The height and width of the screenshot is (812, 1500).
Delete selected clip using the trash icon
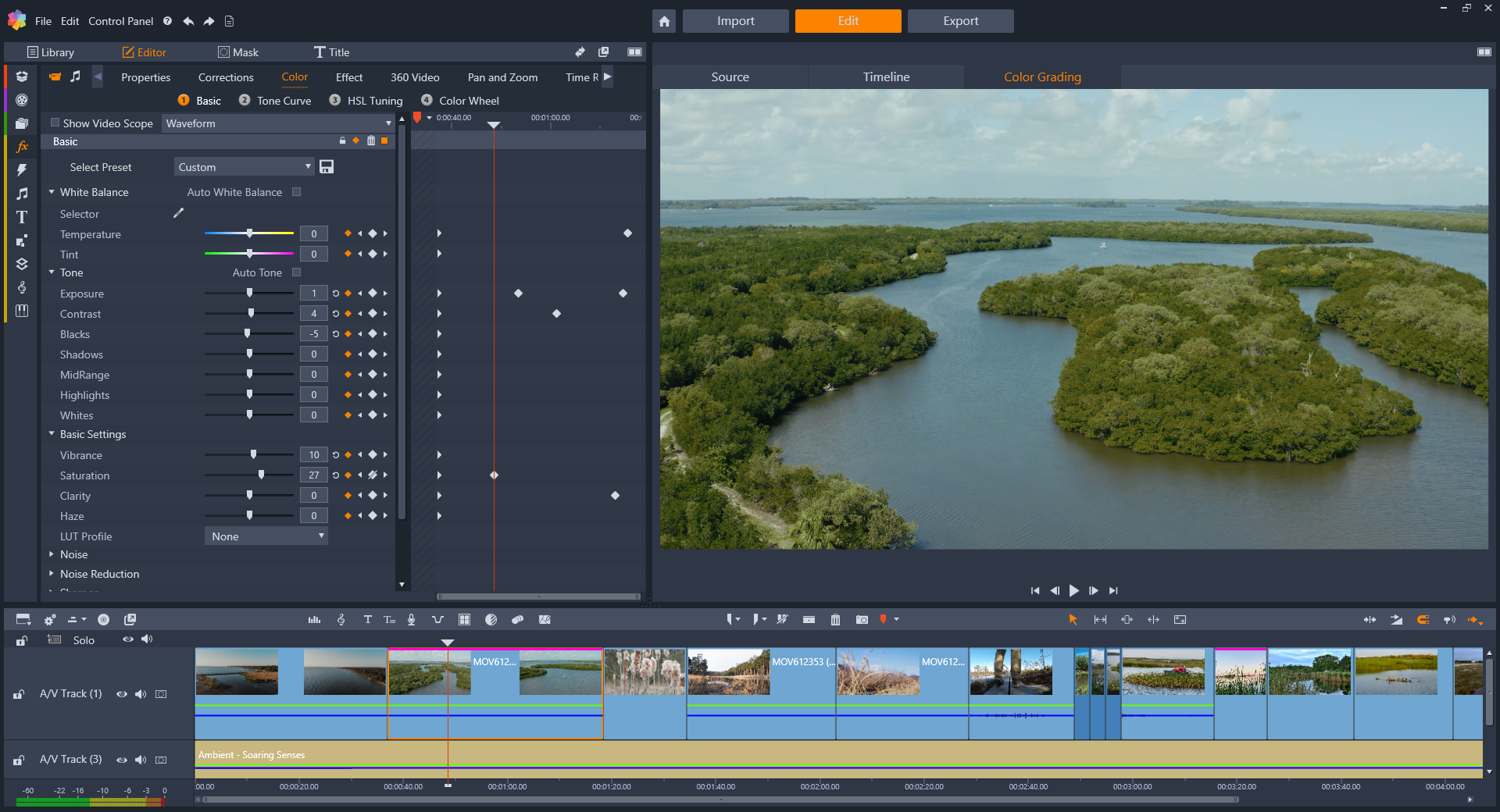point(835,619)
